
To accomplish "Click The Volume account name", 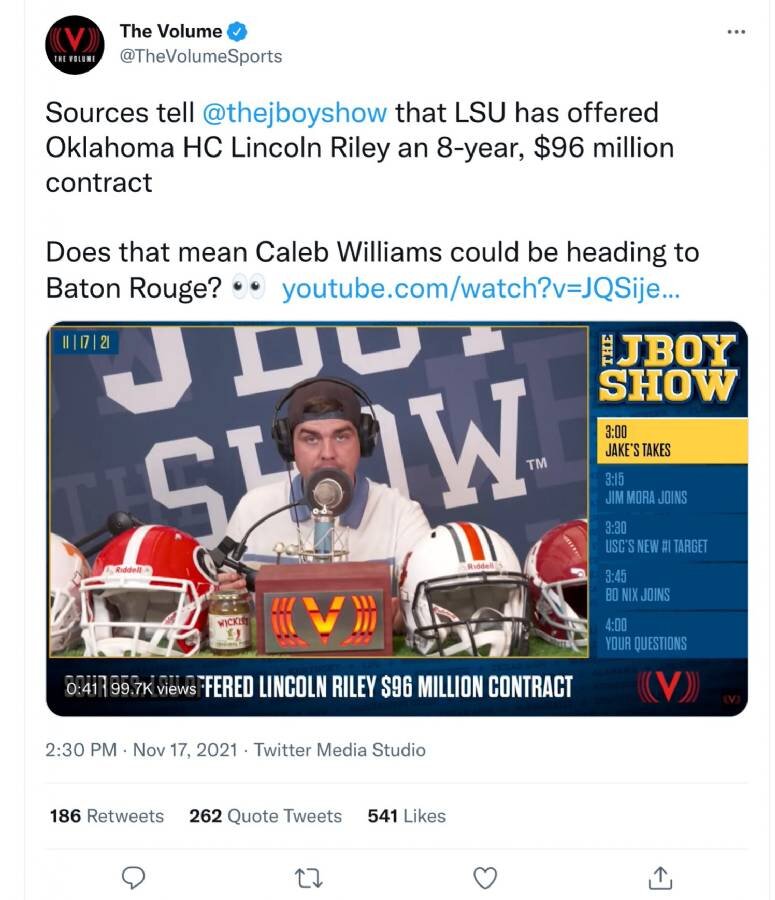I will (171, 31).
